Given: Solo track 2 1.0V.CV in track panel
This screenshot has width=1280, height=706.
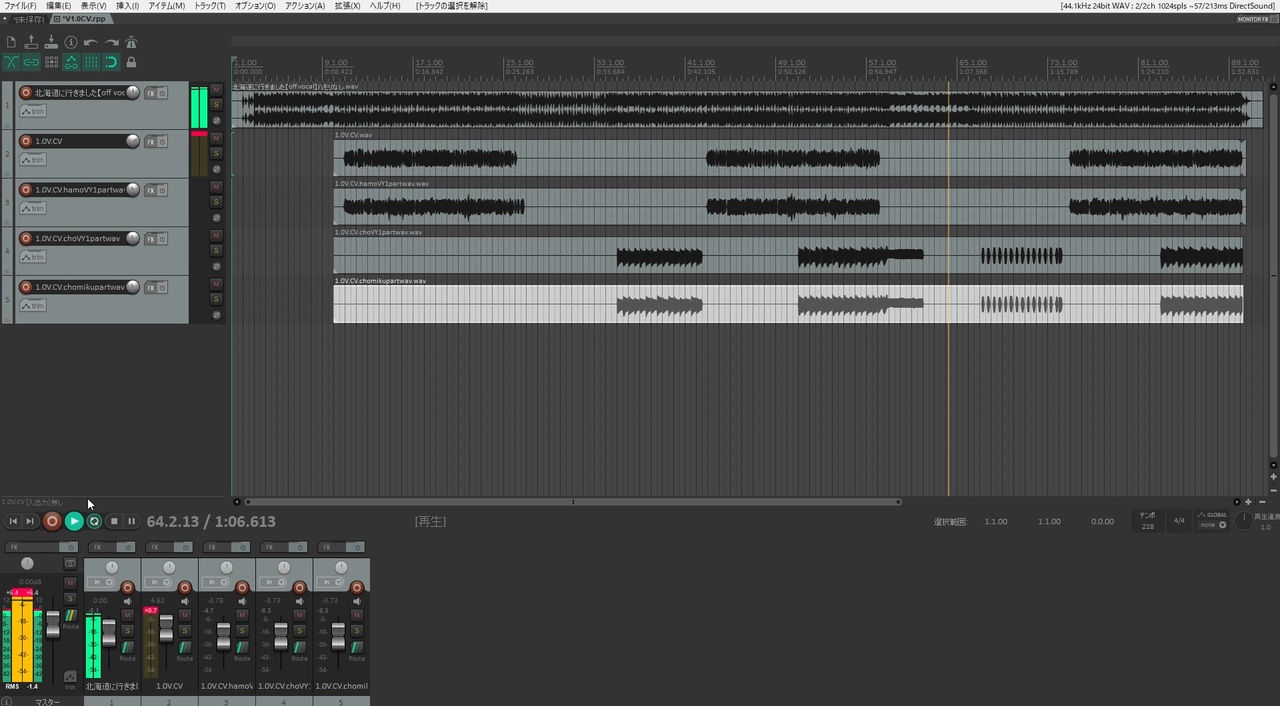Looking at the screenshot, I should tap(216, 153).
